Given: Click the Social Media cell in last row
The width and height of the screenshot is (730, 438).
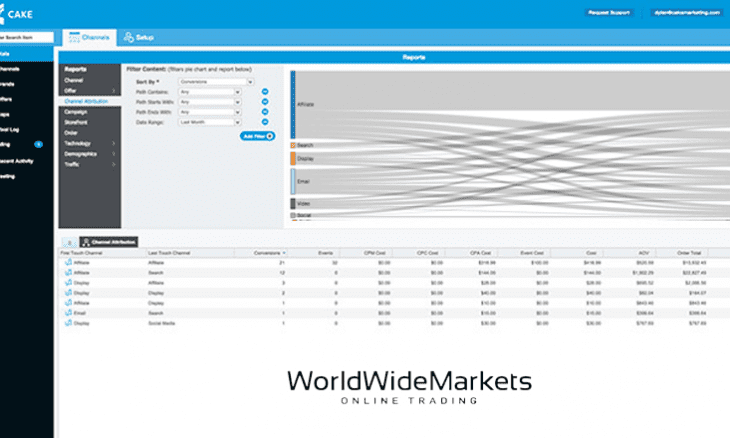Looking at the screenshot, I should pyautogui.click(x=161, y=323).
